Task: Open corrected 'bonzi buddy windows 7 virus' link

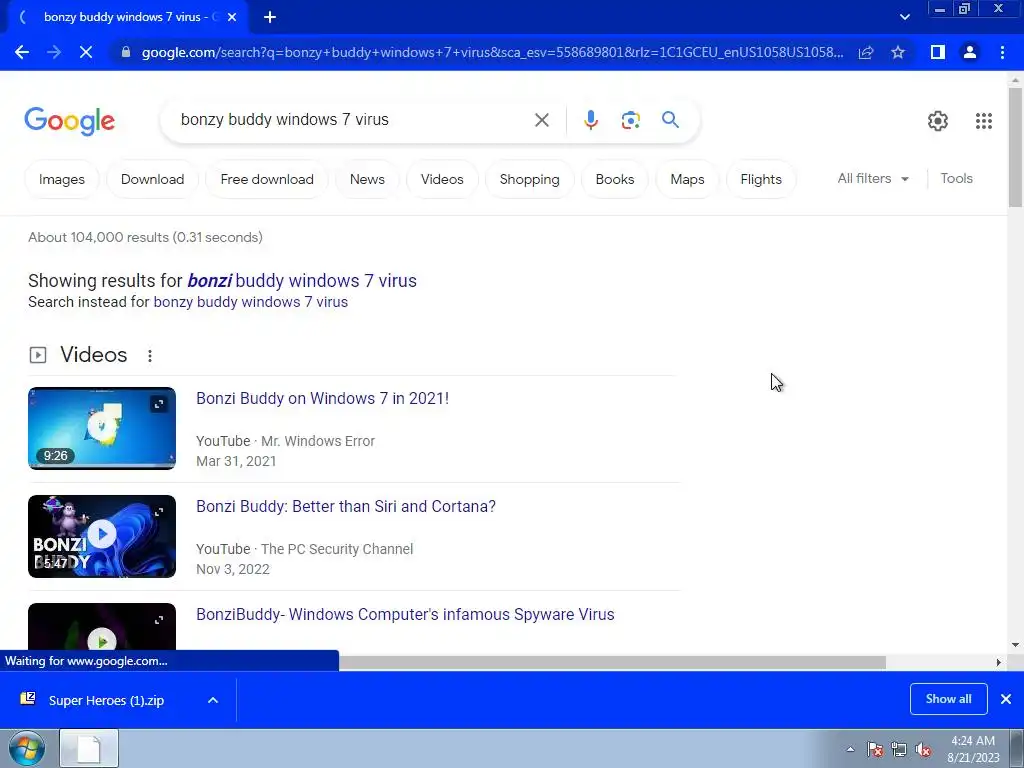Action: (x=302, y=281)
